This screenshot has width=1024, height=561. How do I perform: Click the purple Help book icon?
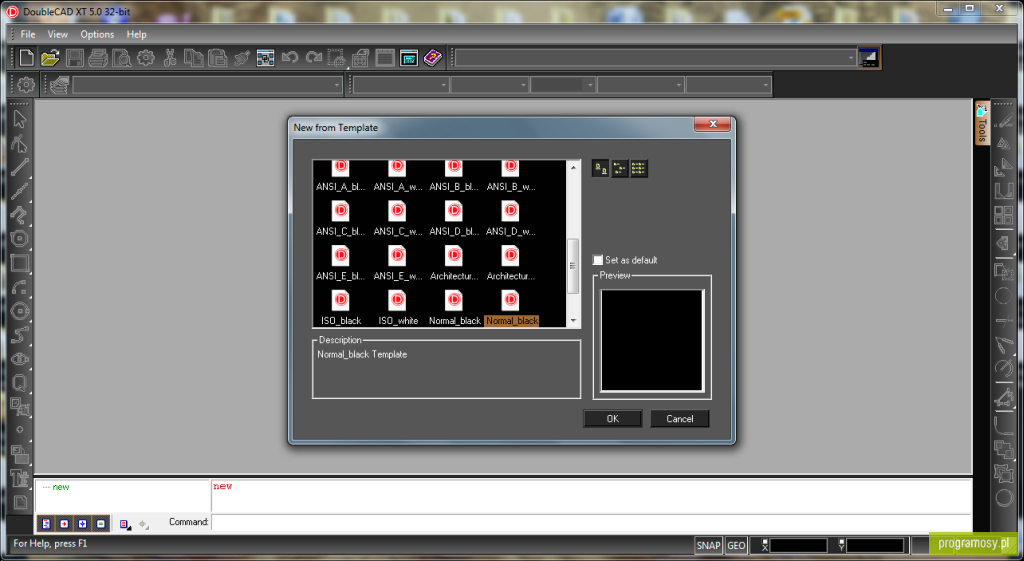point(432,58)
